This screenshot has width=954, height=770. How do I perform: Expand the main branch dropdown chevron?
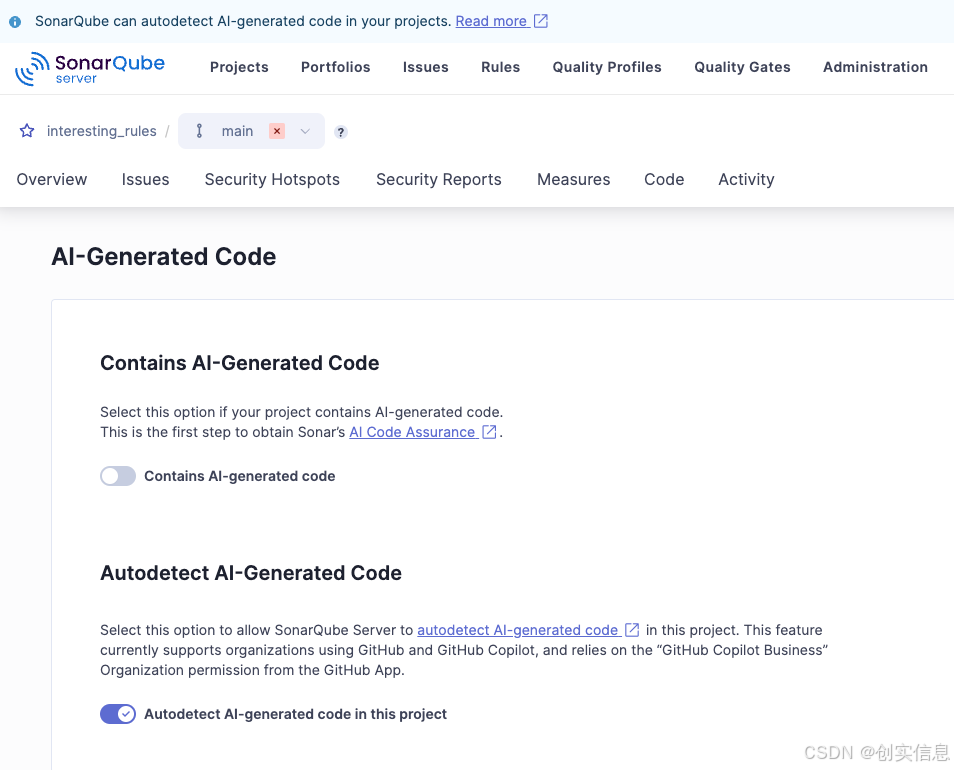(305, 131)
